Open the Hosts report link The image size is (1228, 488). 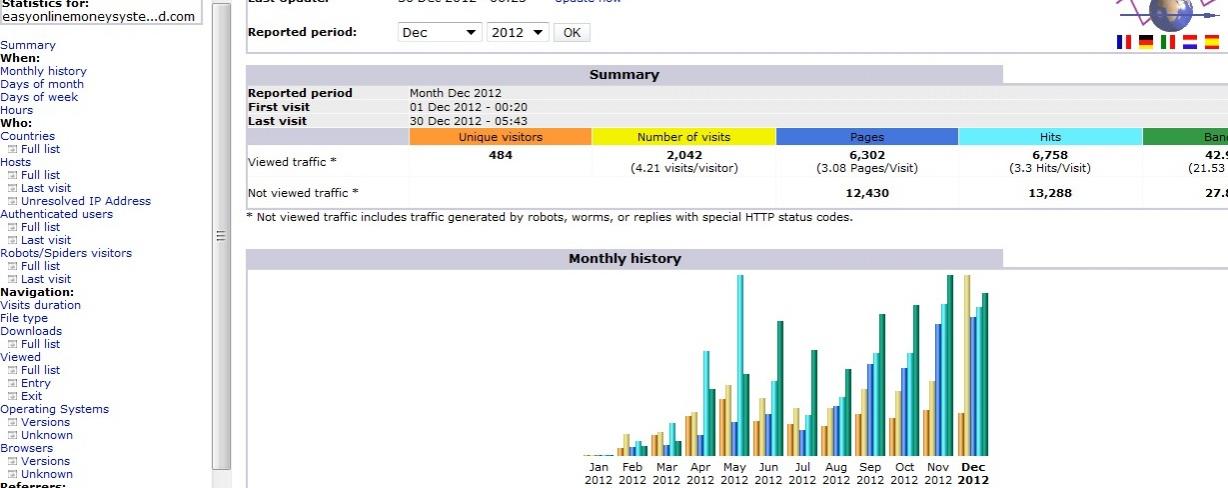coord(15,162)
